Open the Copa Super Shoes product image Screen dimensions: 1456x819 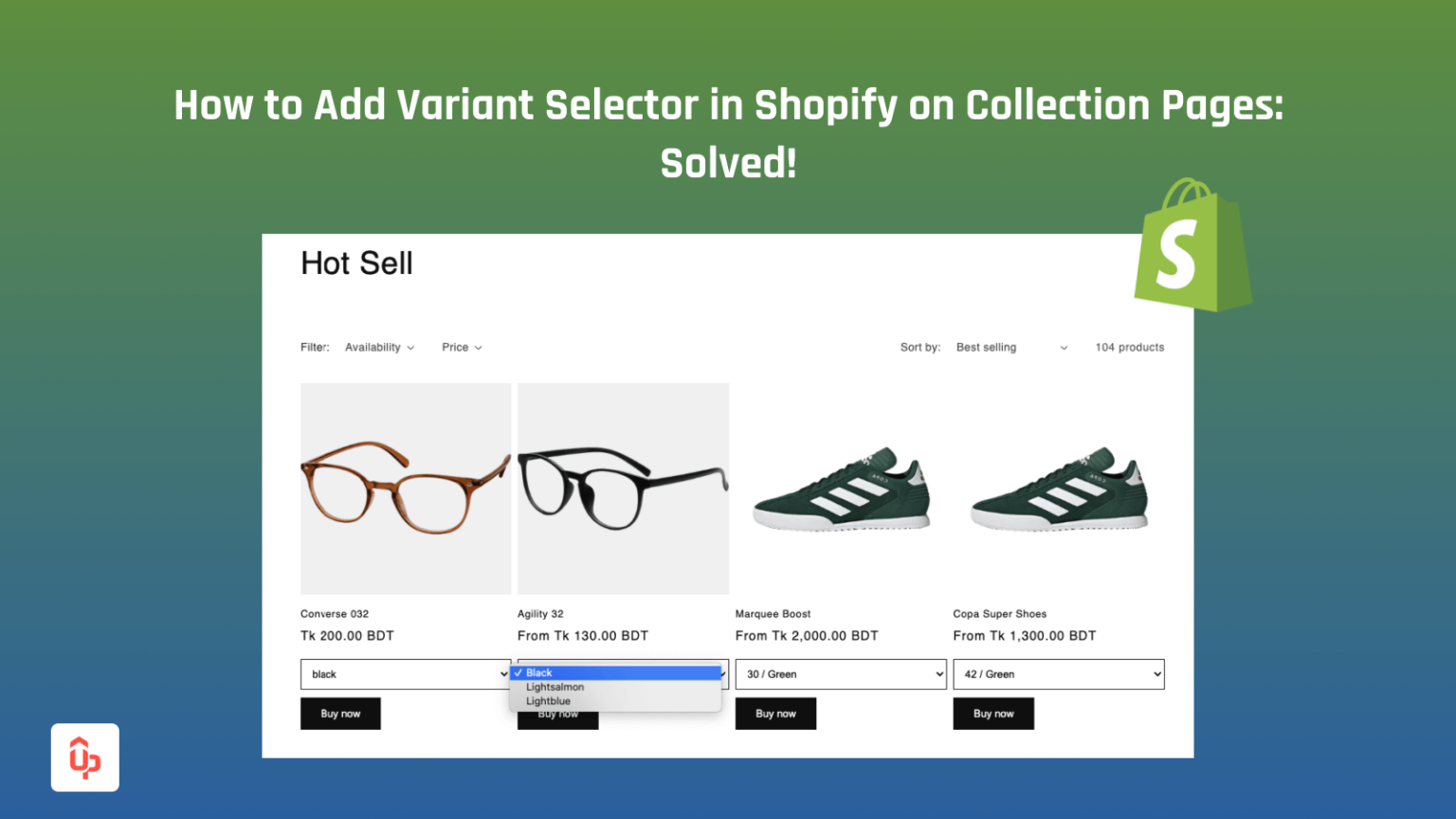1058,488
